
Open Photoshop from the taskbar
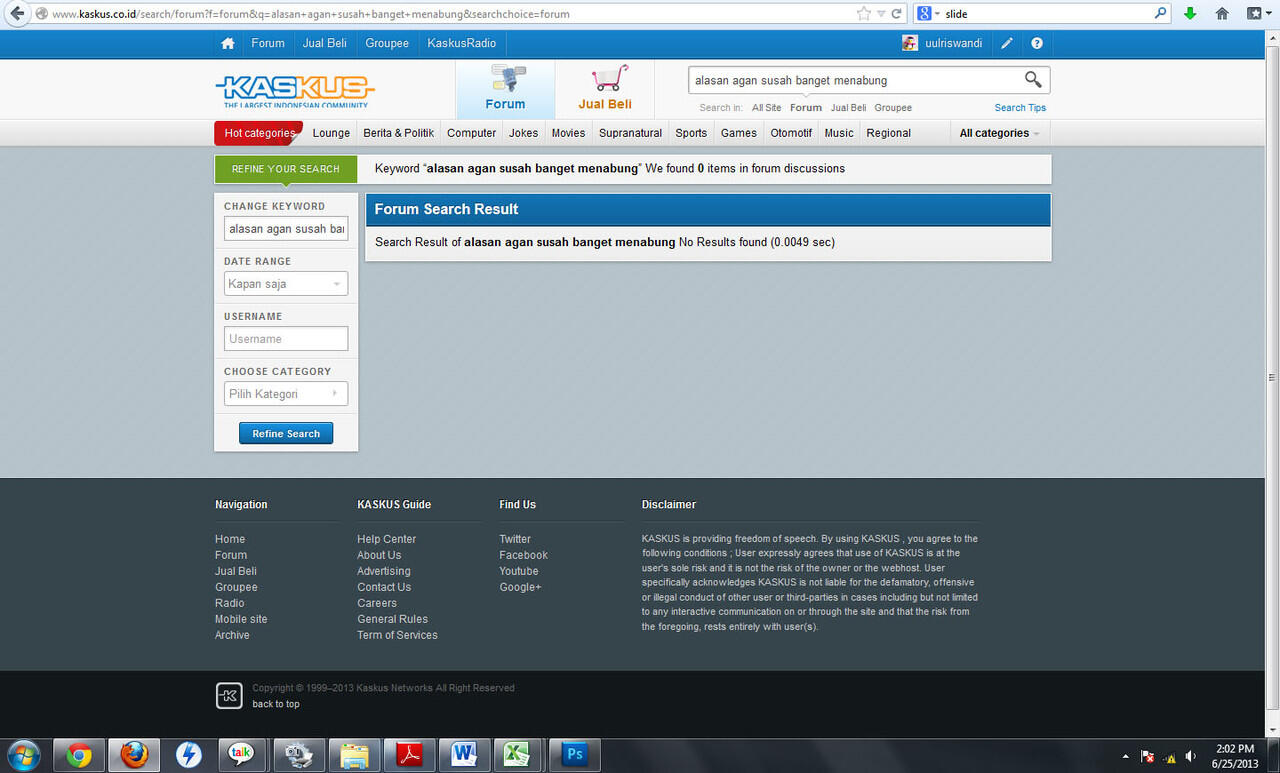(x=575, y=755)
